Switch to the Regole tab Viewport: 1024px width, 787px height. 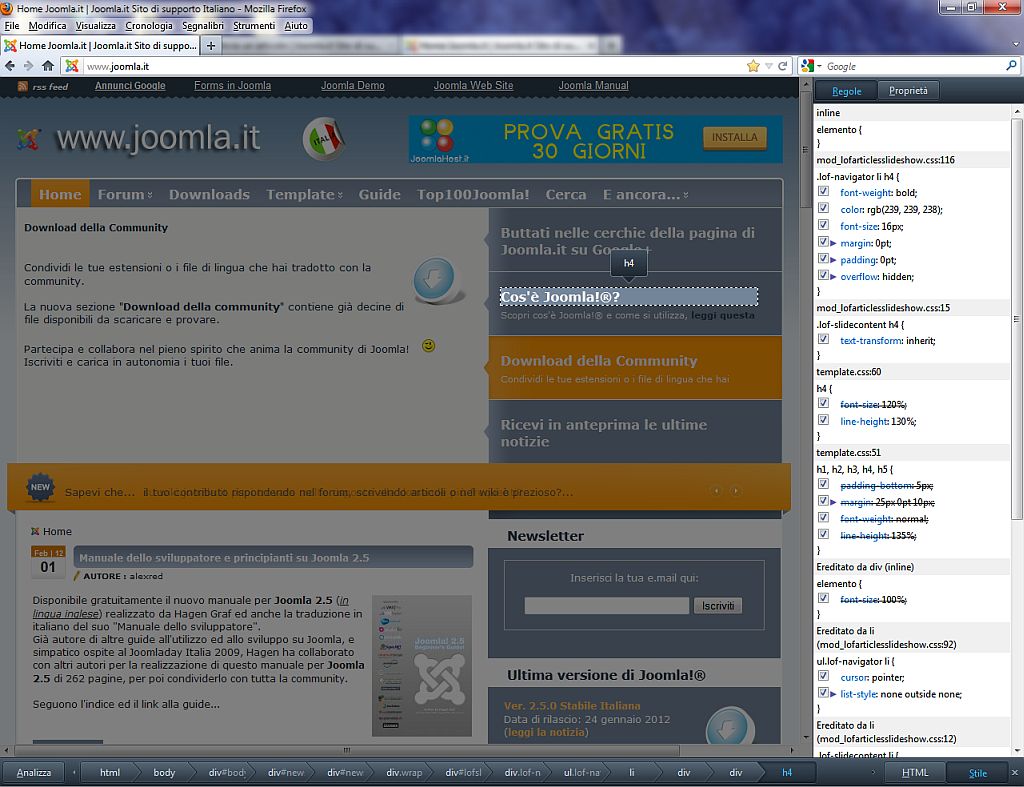[x=846, y=91]
